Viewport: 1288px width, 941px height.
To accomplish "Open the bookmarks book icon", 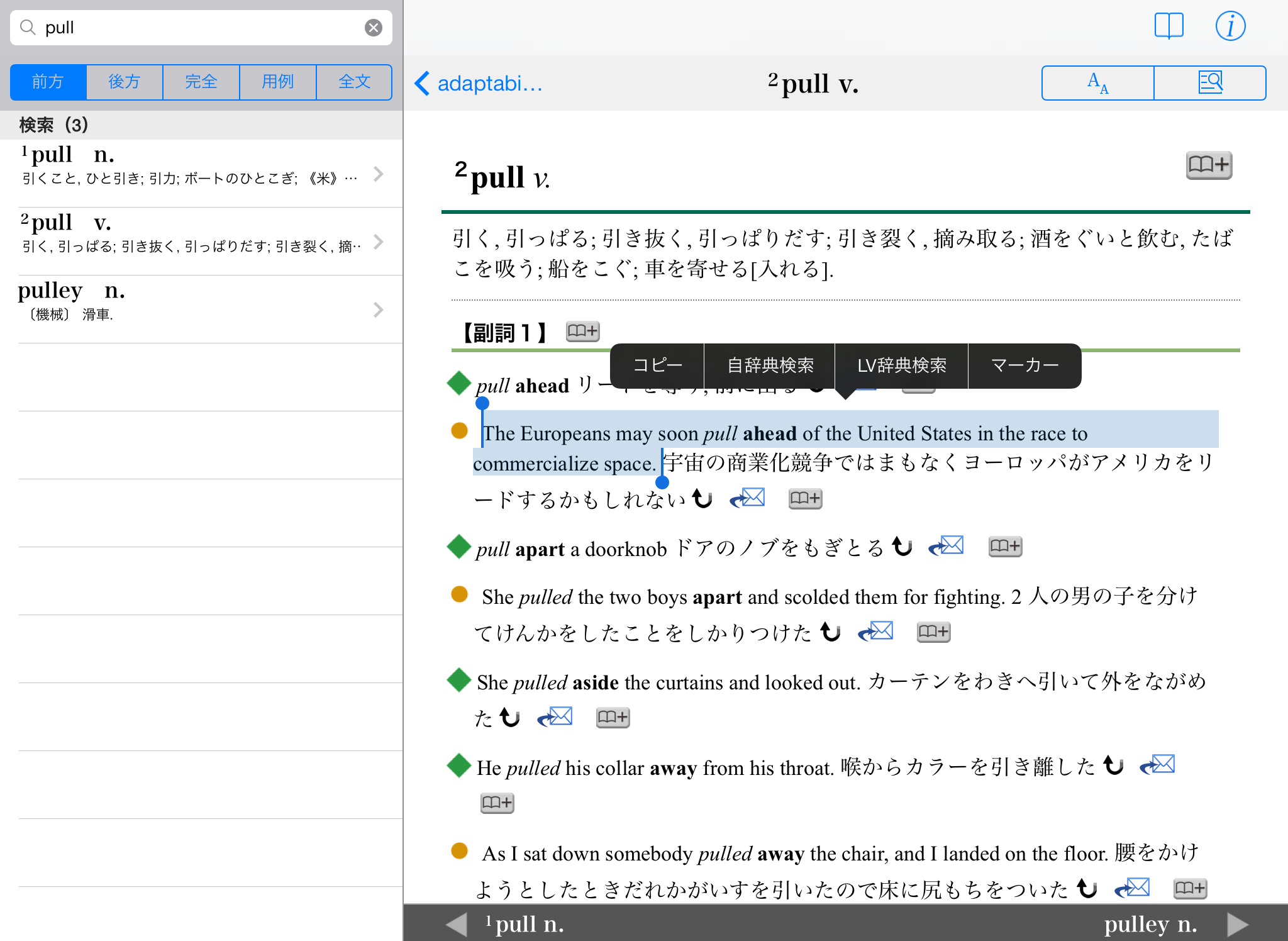I will (x=1169, y=26).
